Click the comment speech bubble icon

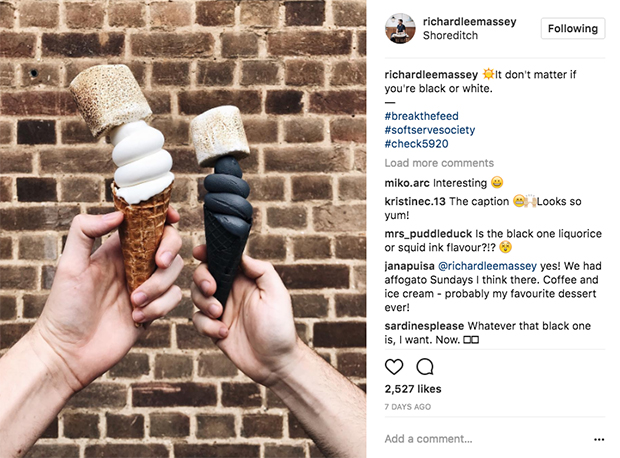click(425, 367)
